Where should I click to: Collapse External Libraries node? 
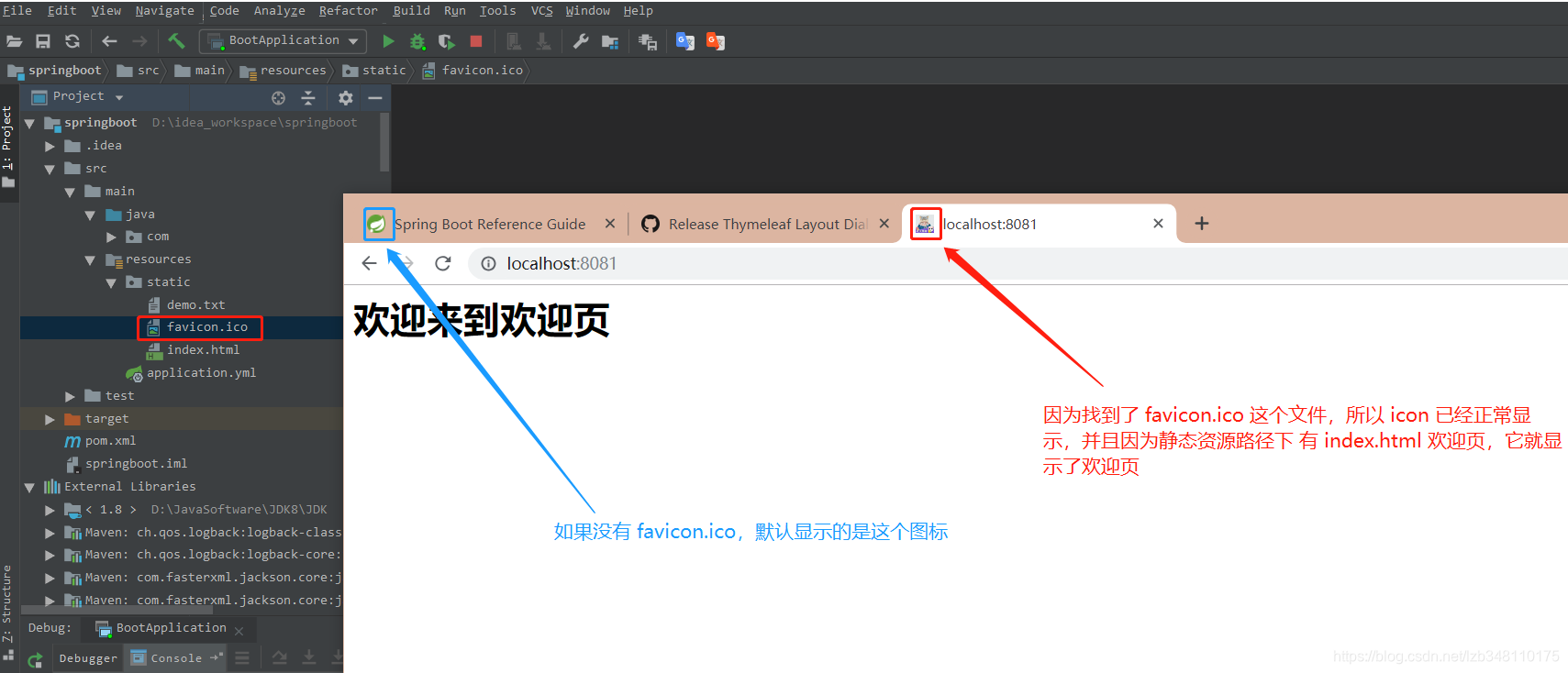tap(29, 487)
